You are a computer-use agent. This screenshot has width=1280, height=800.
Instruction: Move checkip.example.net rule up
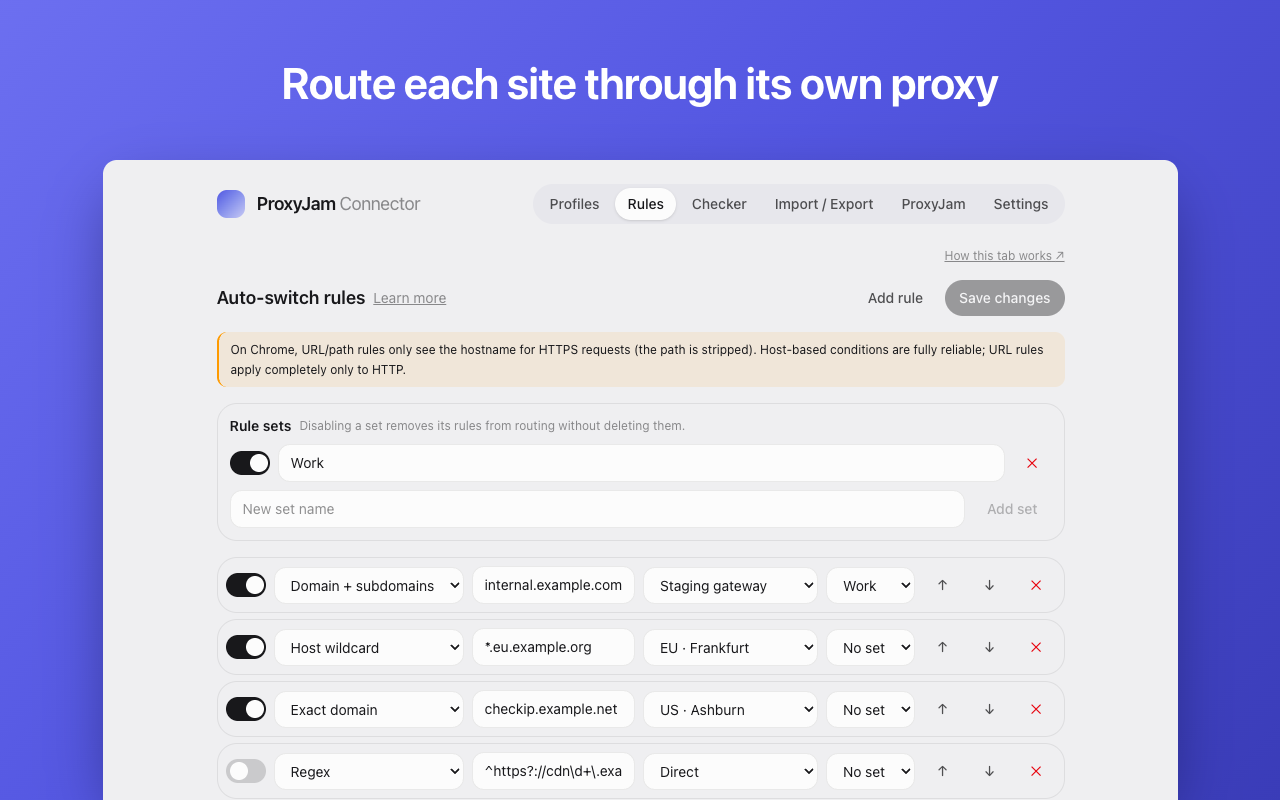coord(942,709)
